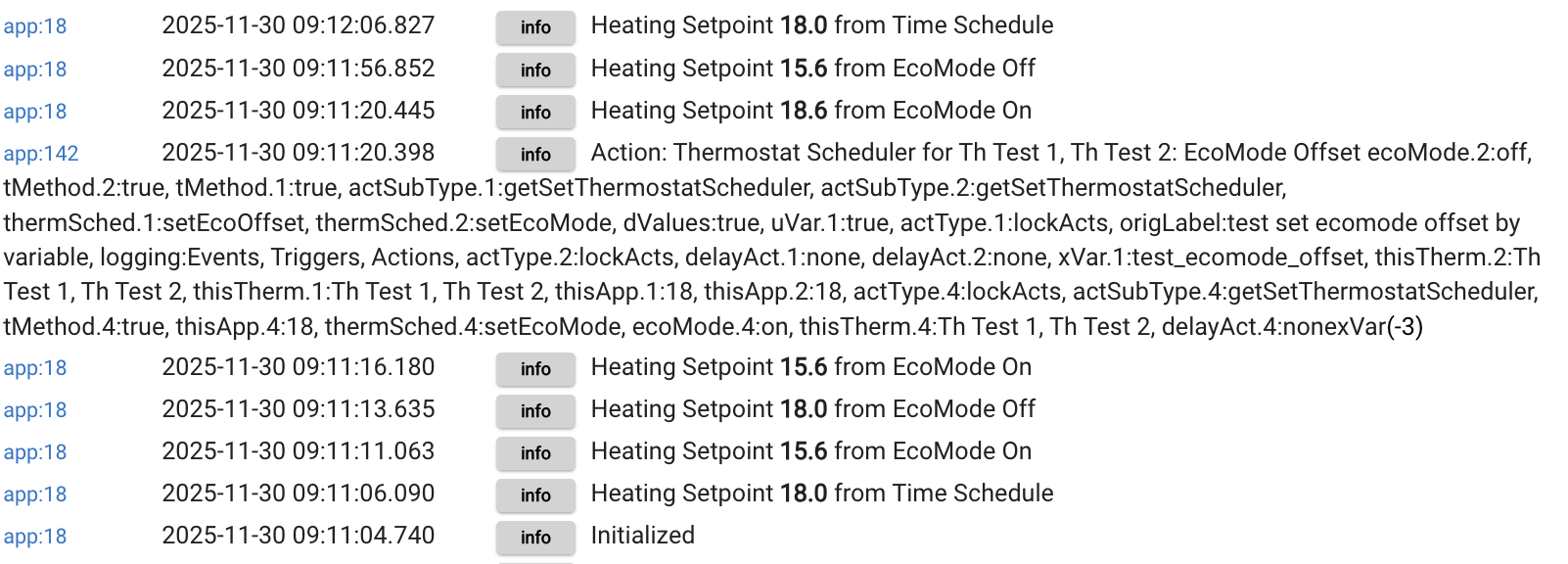Follow app:18 link for the 09:11:06.090 entry
This screenshot has height=564, width=1568.
pos(35,494)
